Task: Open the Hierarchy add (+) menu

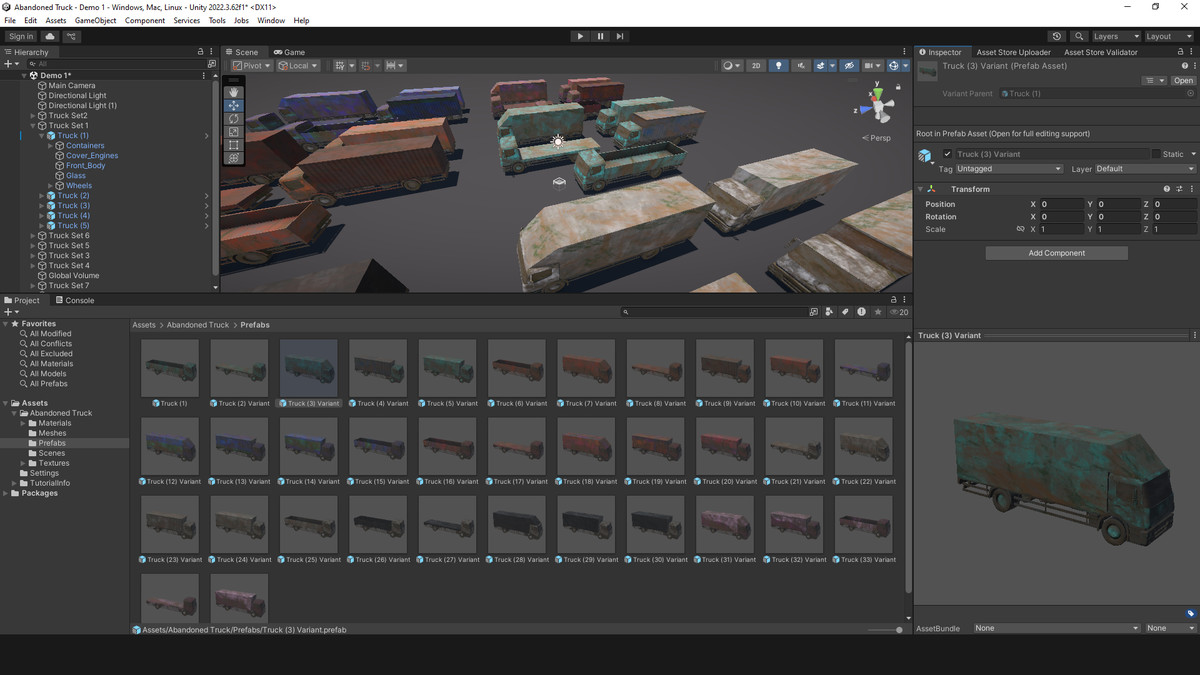Action: click(10, 63)
